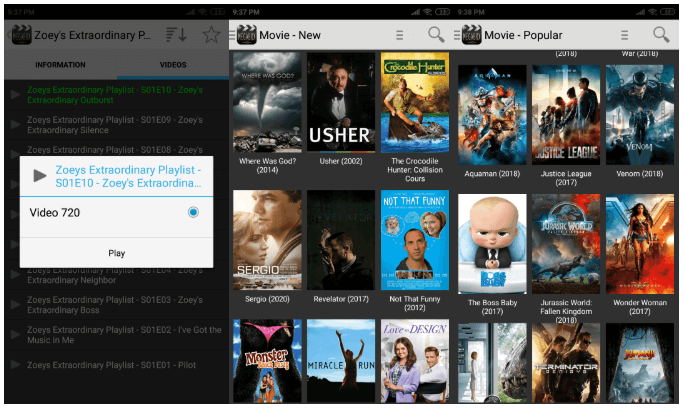Open episode S01E02 I've Got the Music in Me
684x411 pixels.
pyautogui.click(x=116, y=335)
